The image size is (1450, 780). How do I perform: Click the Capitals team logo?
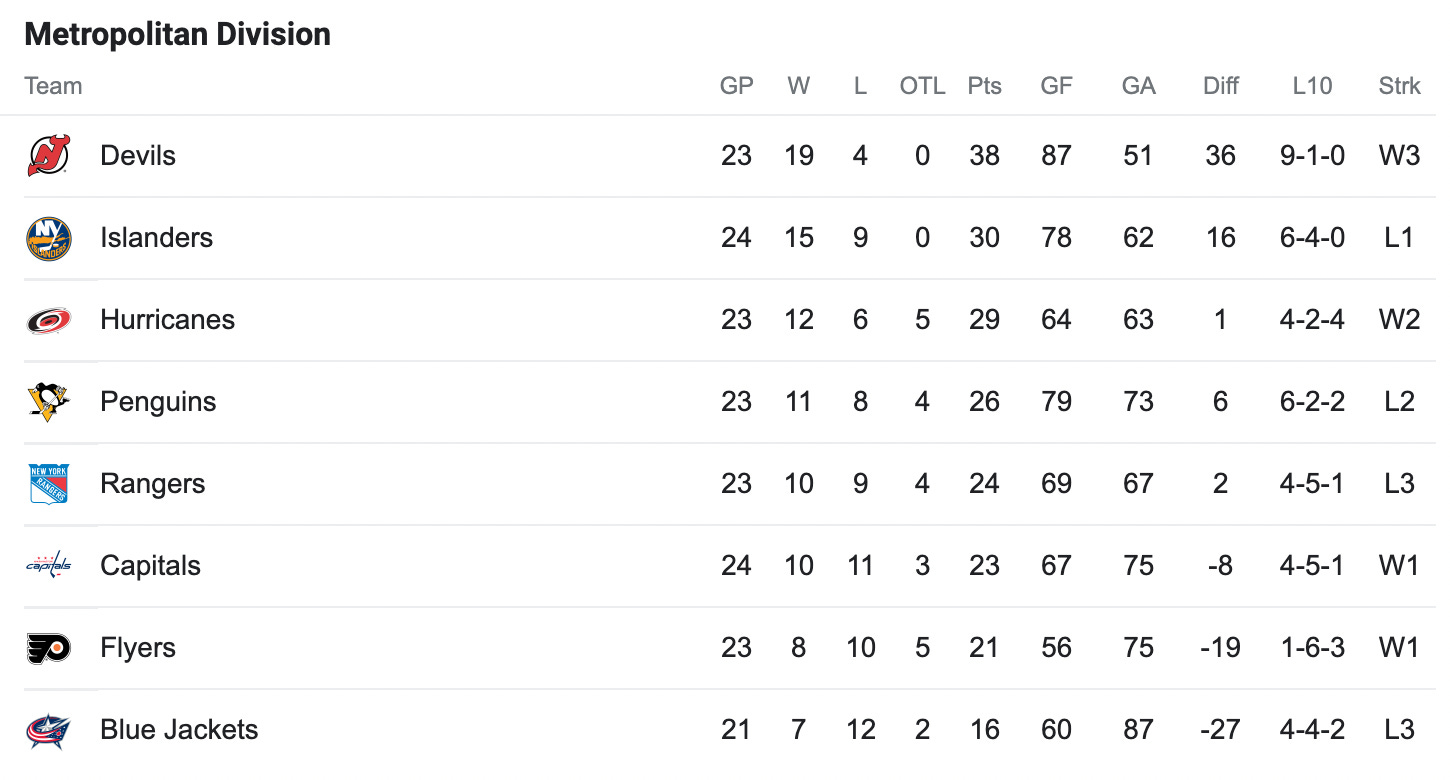(x=49, y=566)
